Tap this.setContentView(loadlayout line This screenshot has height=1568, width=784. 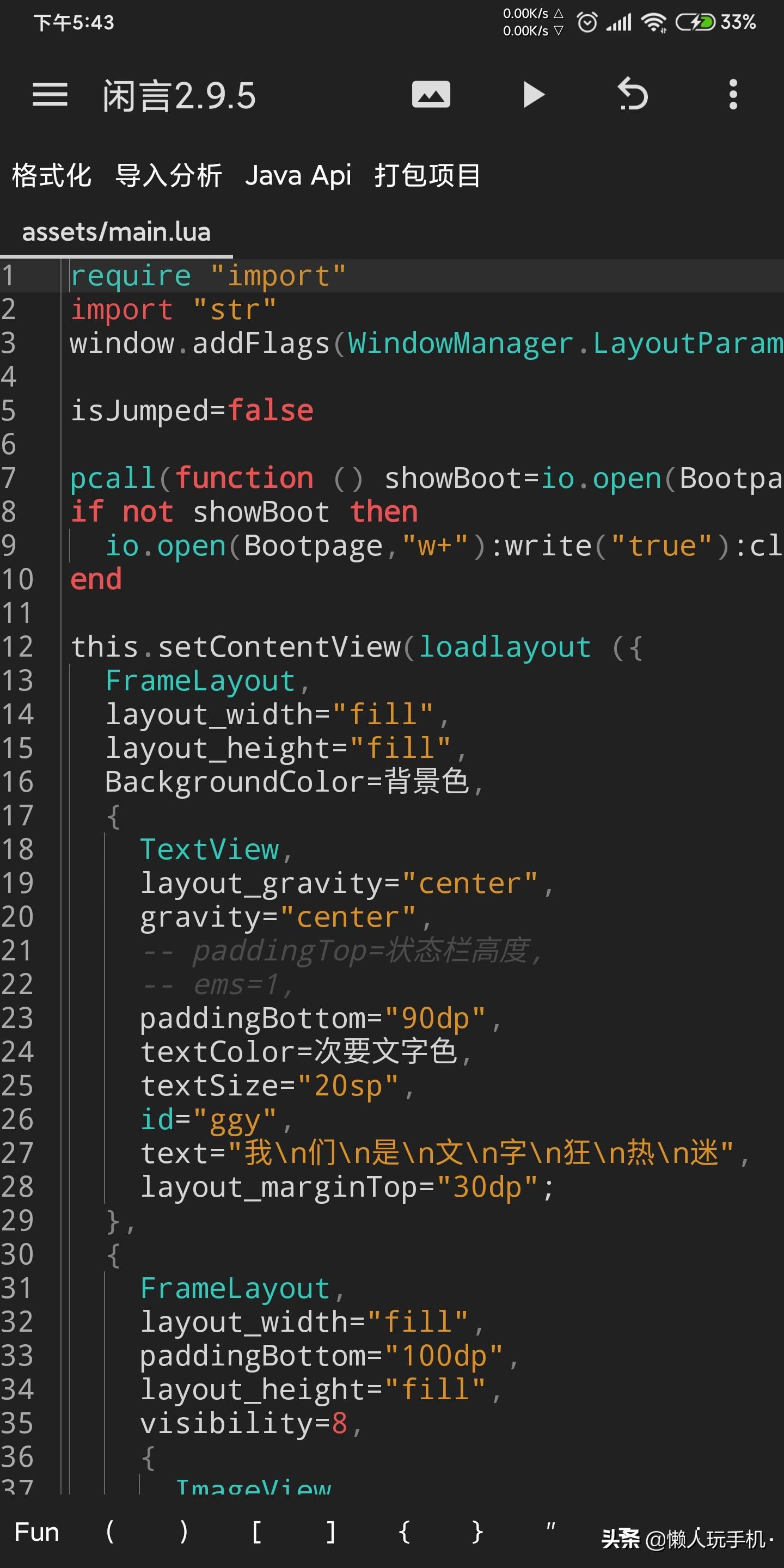[x=357, y=647]
